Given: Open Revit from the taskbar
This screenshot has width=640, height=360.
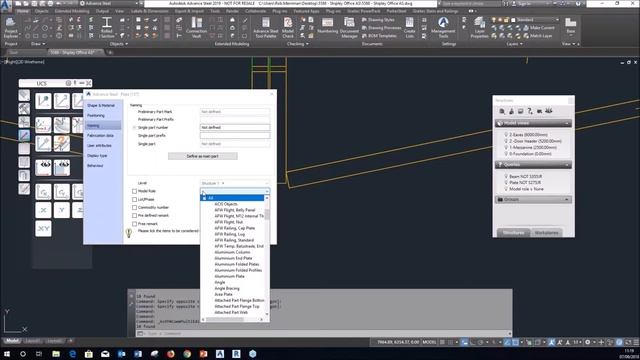Looking at the screenshot, I should click(236, 354).
